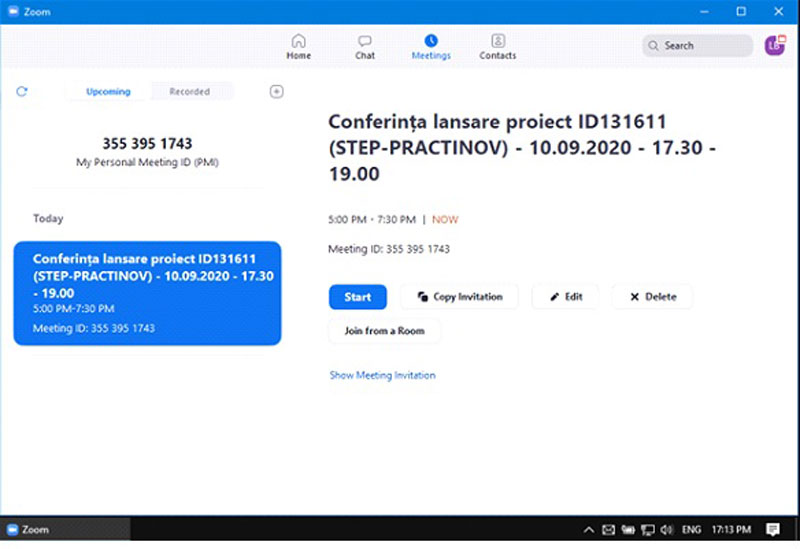Open the Contacts tab icon
Viewport: 800px width, 549px height.
tap(497, 41)
